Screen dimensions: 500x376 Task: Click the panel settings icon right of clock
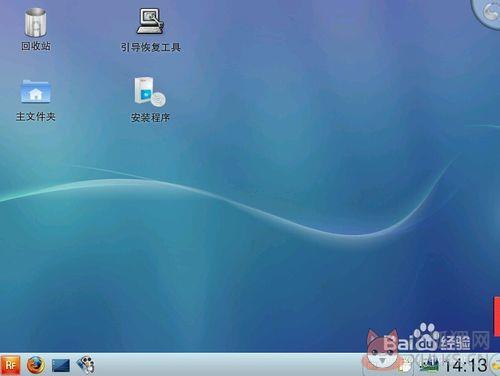[495, 365]
